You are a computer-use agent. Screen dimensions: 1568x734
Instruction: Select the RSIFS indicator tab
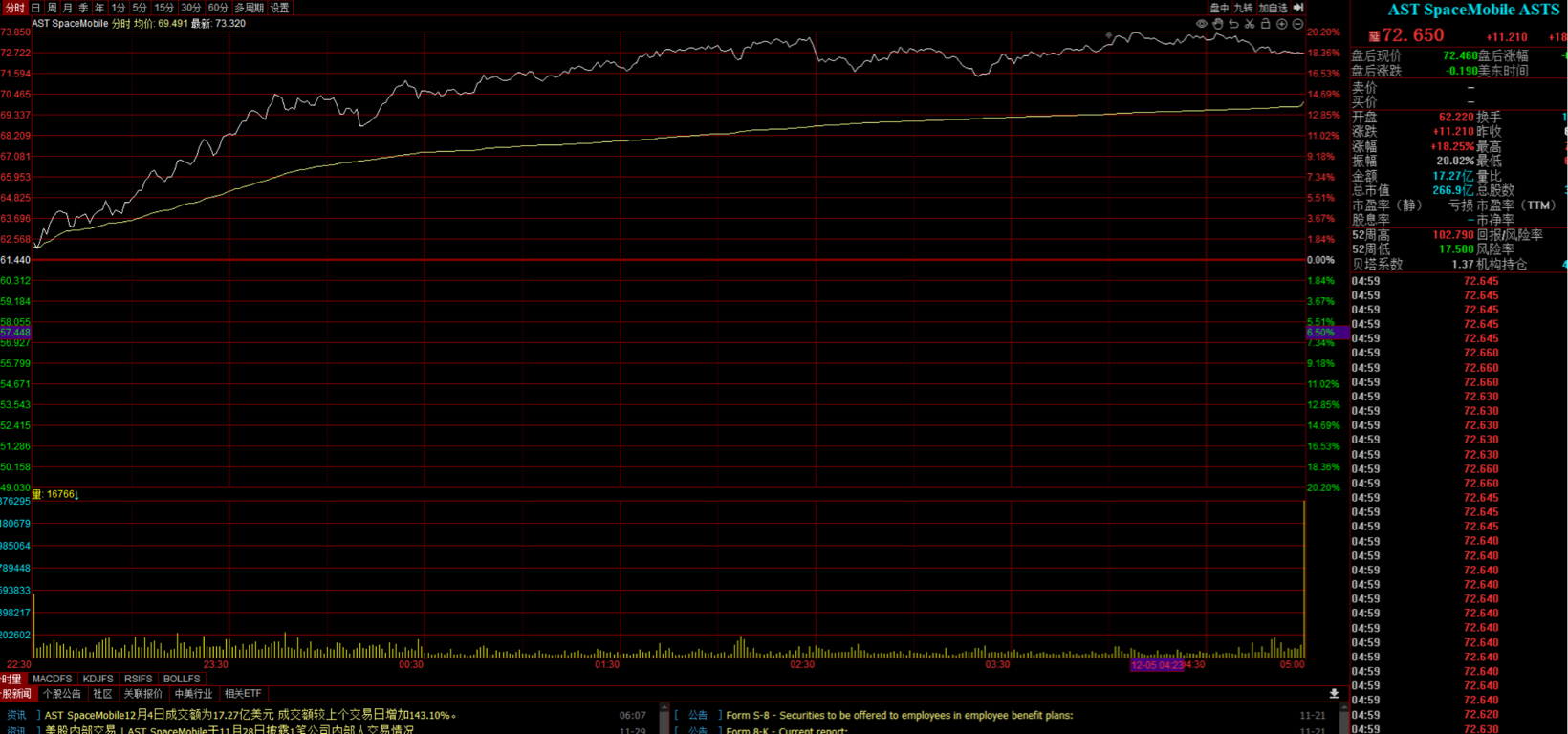139,679
